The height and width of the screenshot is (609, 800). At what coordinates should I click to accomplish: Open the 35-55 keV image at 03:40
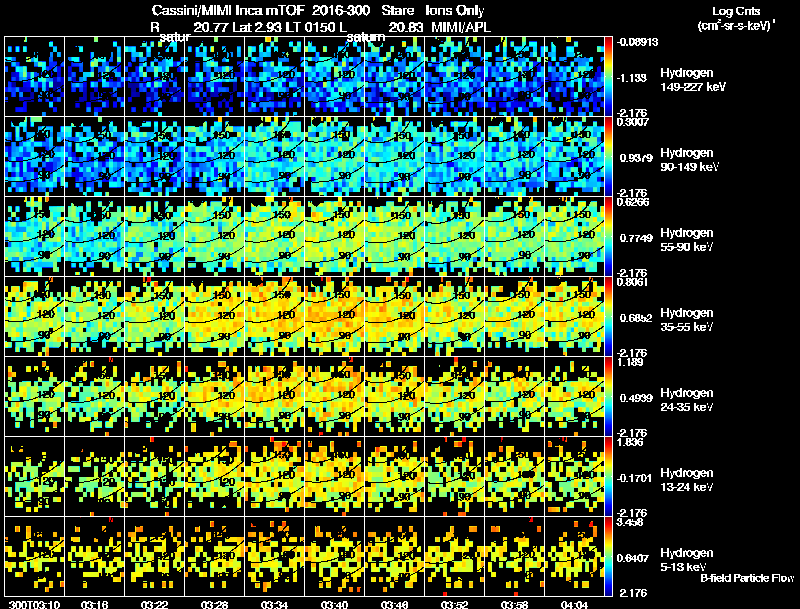[334, 316]
